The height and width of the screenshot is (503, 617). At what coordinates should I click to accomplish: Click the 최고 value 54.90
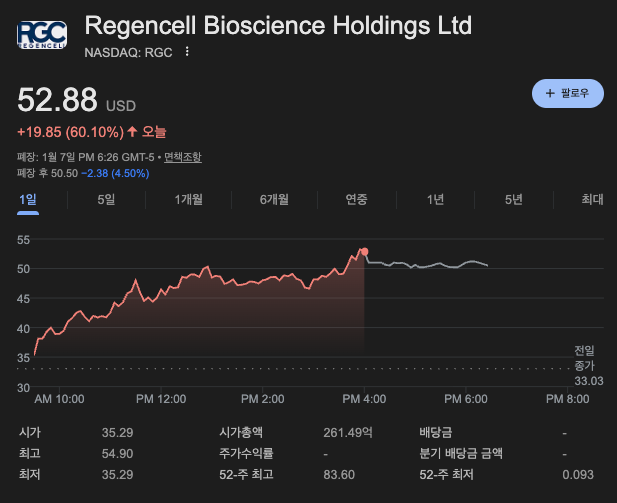click(117, 453)
